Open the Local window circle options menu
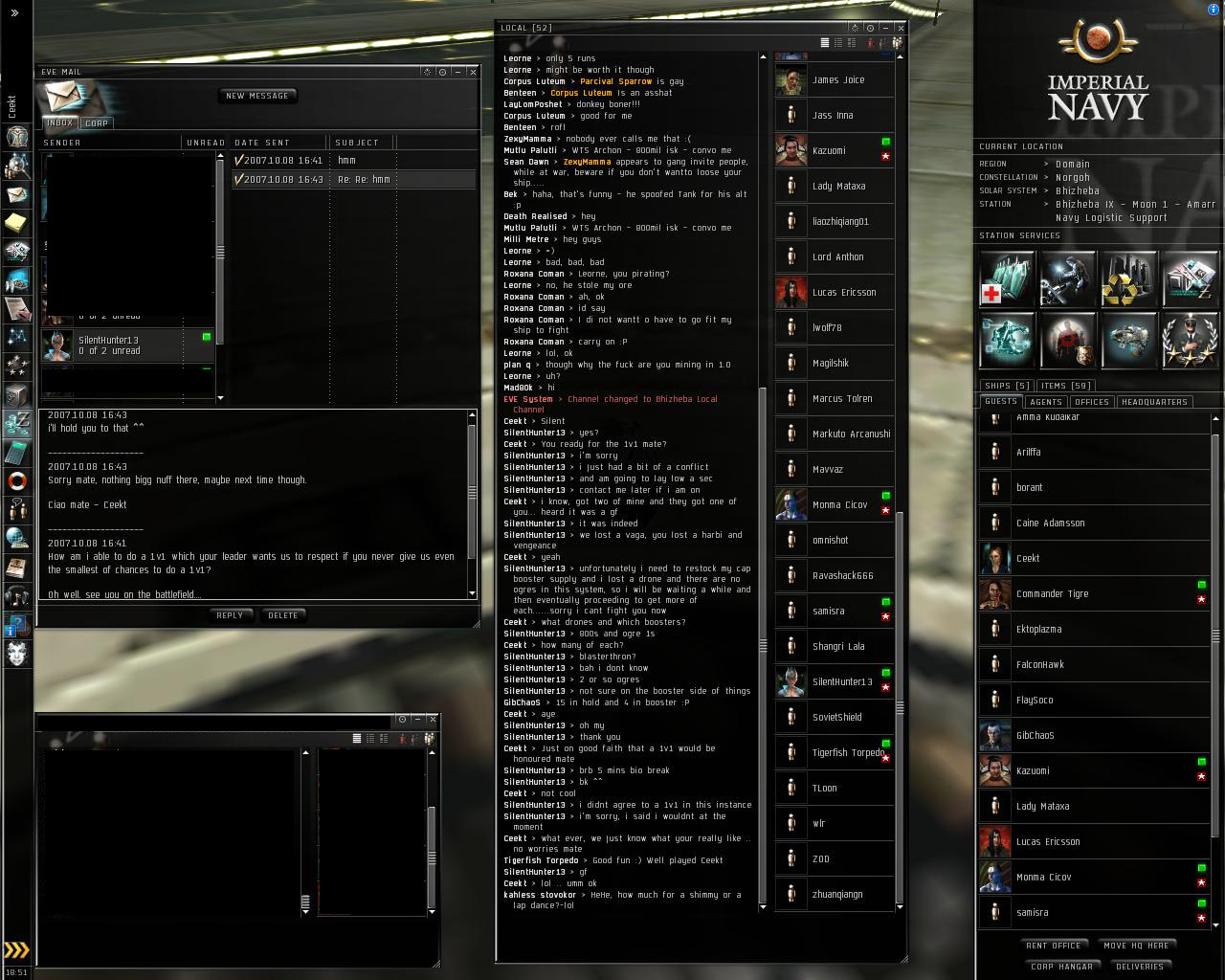 [871, 28]
